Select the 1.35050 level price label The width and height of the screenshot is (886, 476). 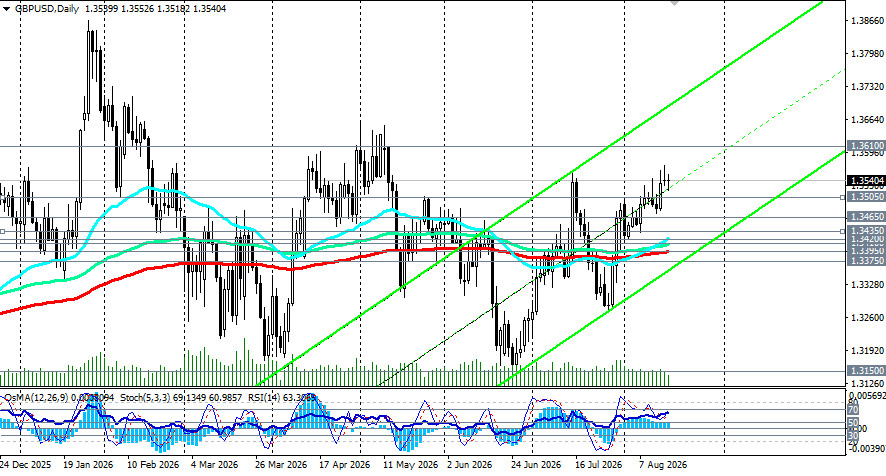coord(866,197)
